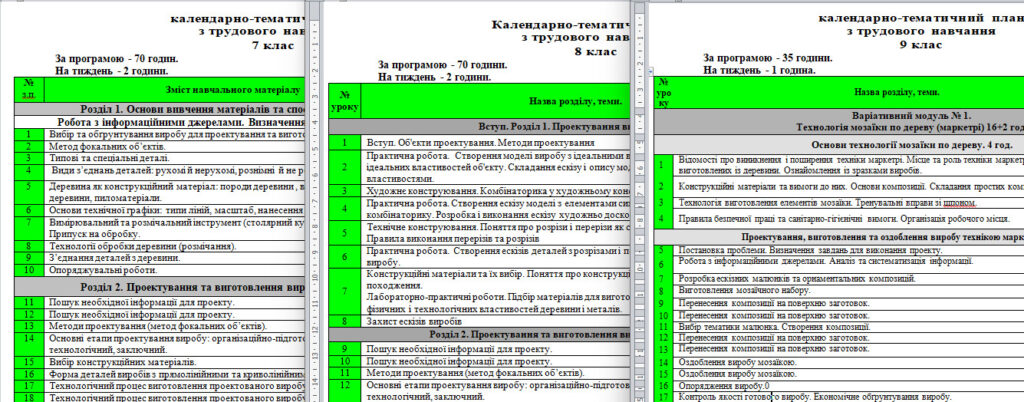Click row 'Правила безпечної праці та санітарно-гігієнічні вимоги'
This screenshot has width=1024, height=402.
tap(839, 219)
